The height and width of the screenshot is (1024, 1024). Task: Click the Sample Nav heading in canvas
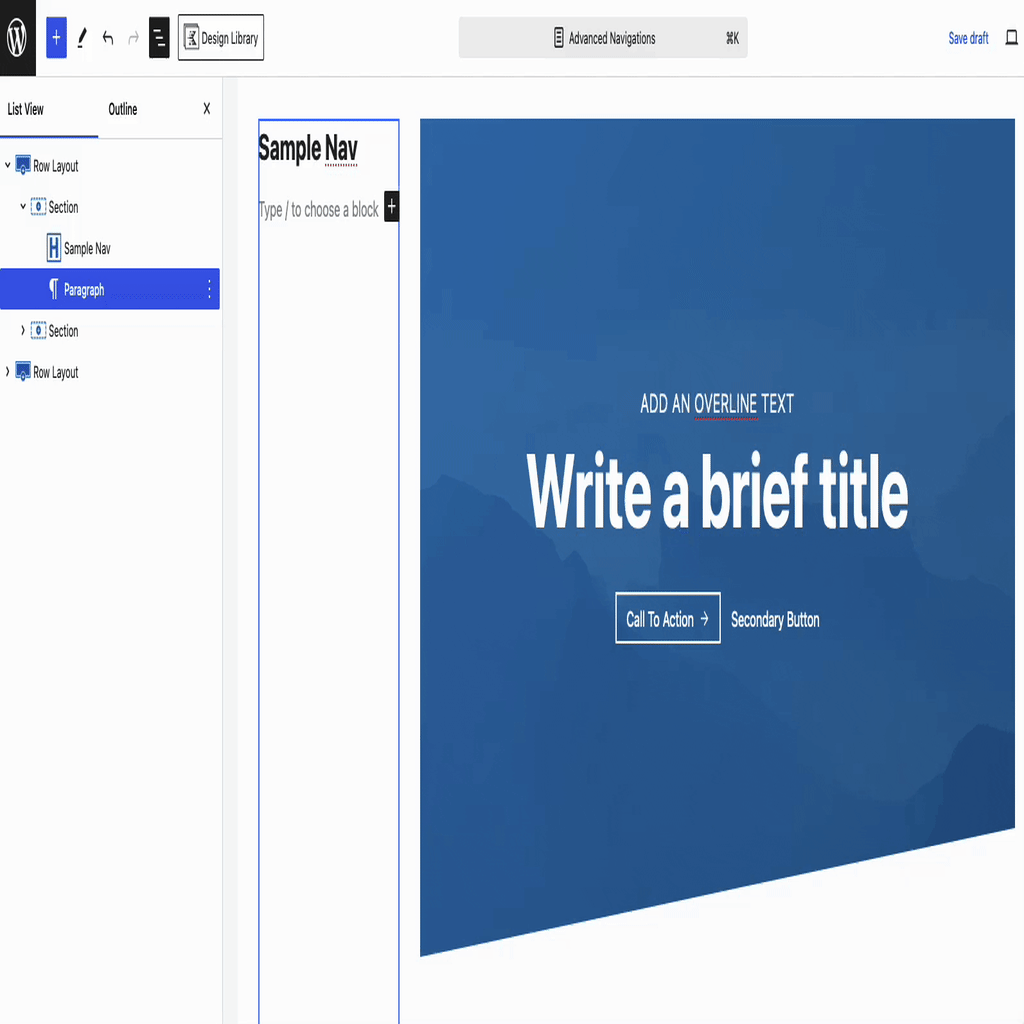(308, 148)
